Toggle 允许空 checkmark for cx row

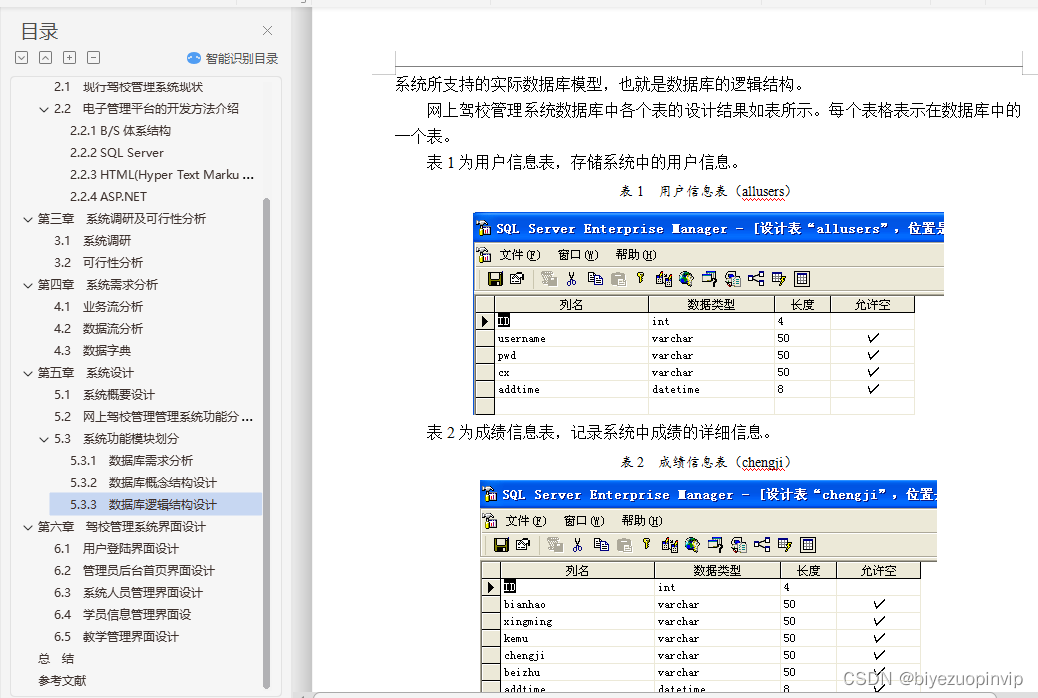(x=873, y=372)
